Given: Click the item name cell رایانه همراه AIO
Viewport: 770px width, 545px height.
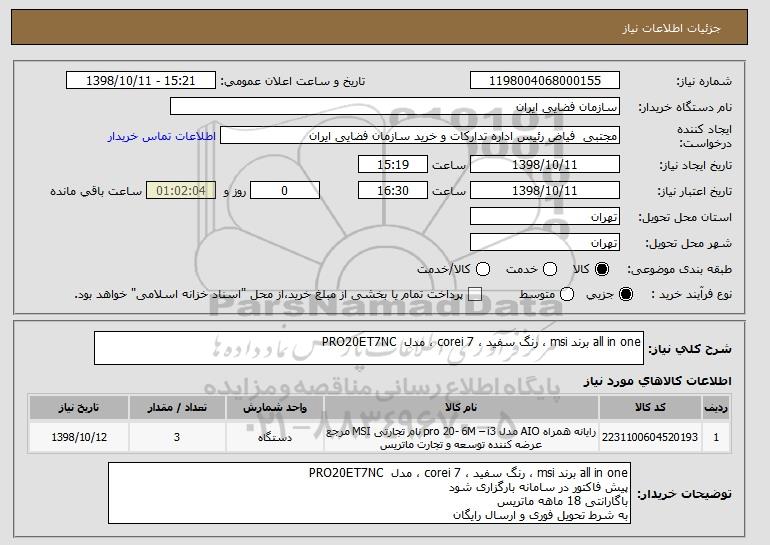Looking at the screenshot, I should [x=461, y=437].
